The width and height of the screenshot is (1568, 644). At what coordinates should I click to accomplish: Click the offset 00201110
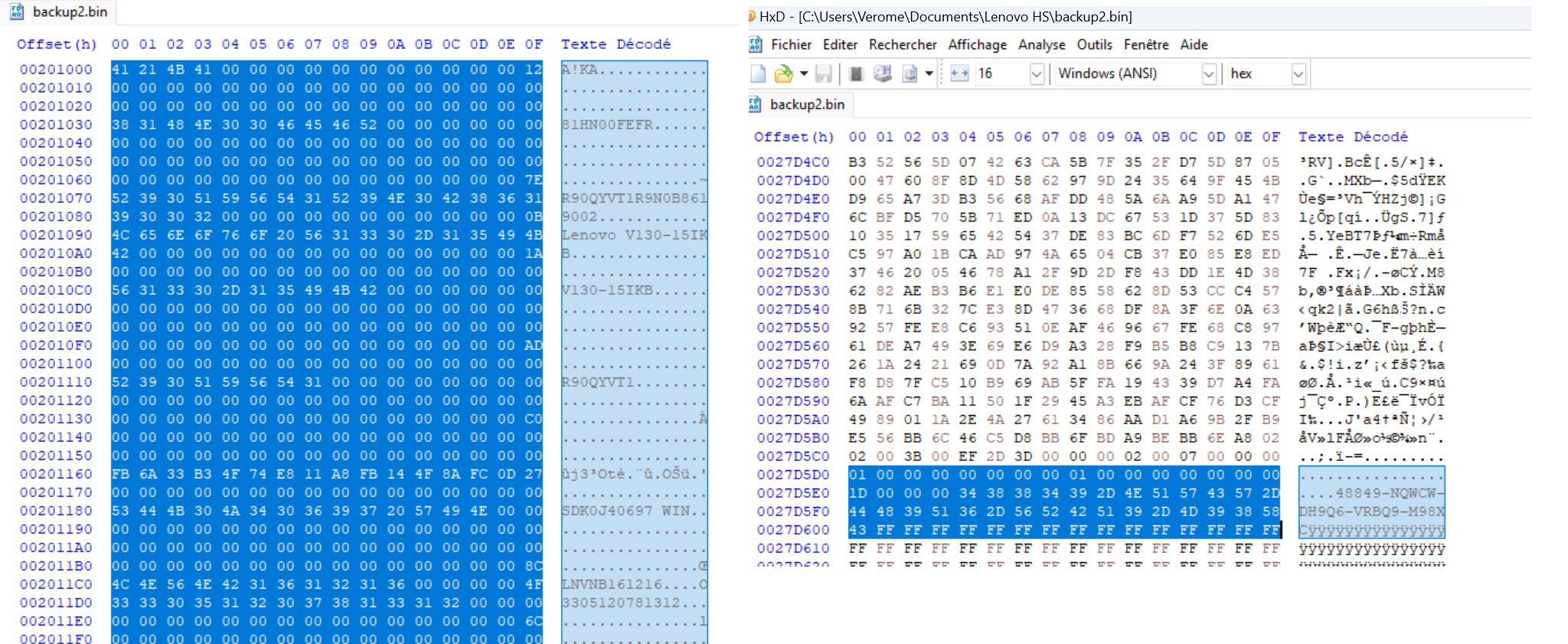click(56, 382)
